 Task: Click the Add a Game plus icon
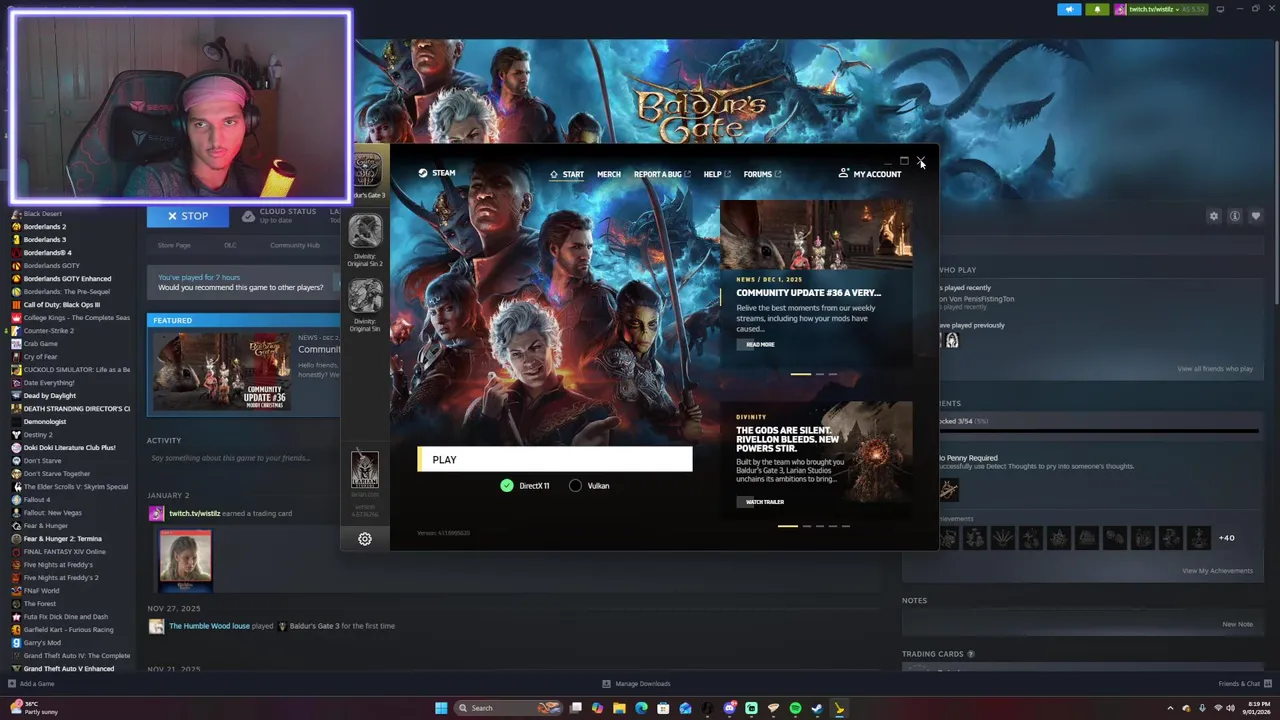coord(12,684)
